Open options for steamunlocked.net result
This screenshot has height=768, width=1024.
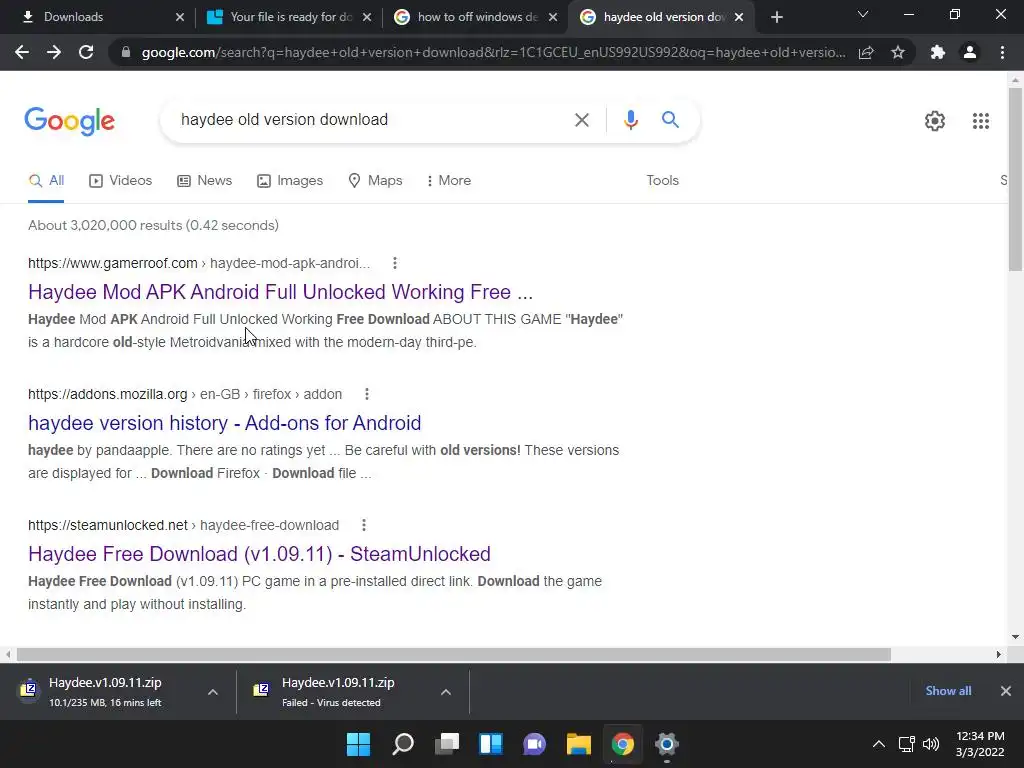(364, 525)
